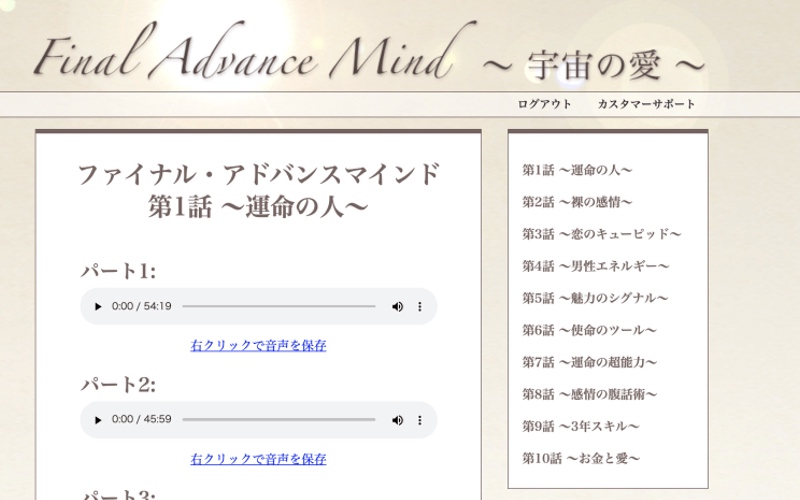Click the 0:00 / 54:19 time display

(141, 306)
